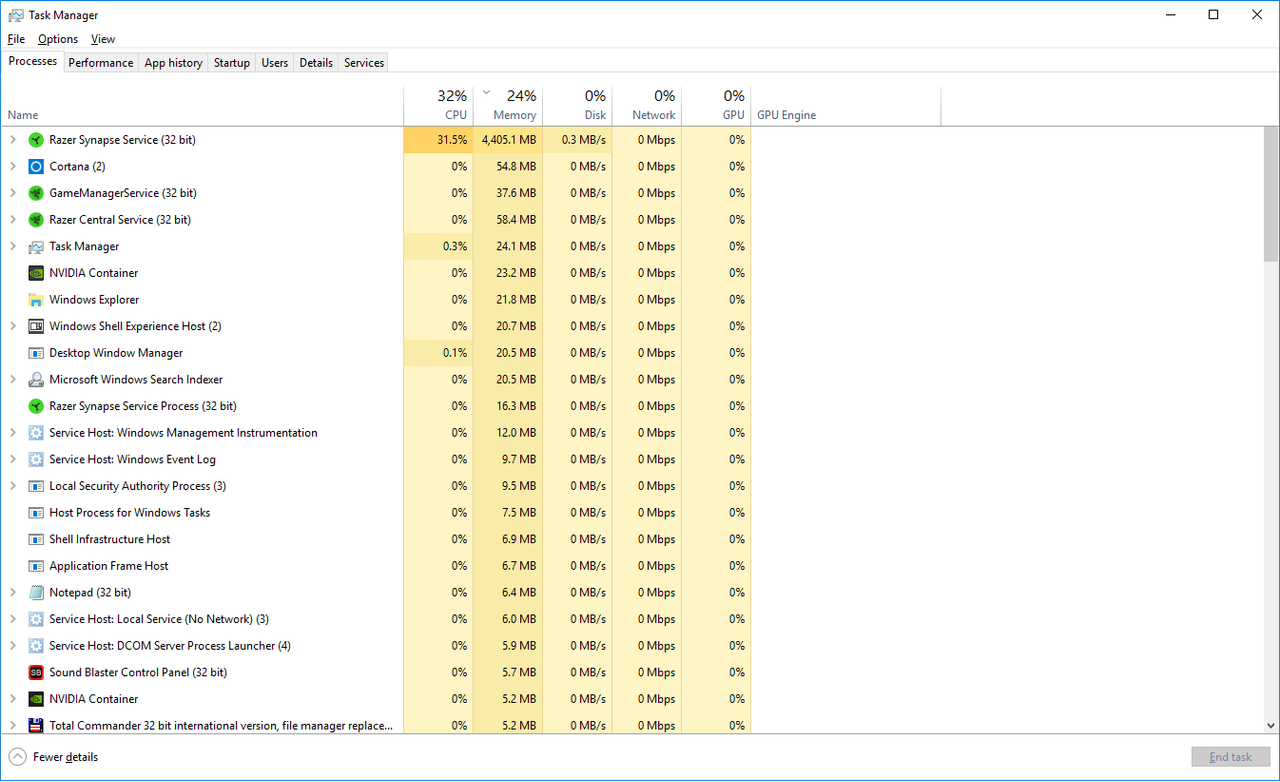Click the DCOM Server Process Launcher icon
Screen dimensions: 1280x782
pyautogui.click(x=36, y=646)
